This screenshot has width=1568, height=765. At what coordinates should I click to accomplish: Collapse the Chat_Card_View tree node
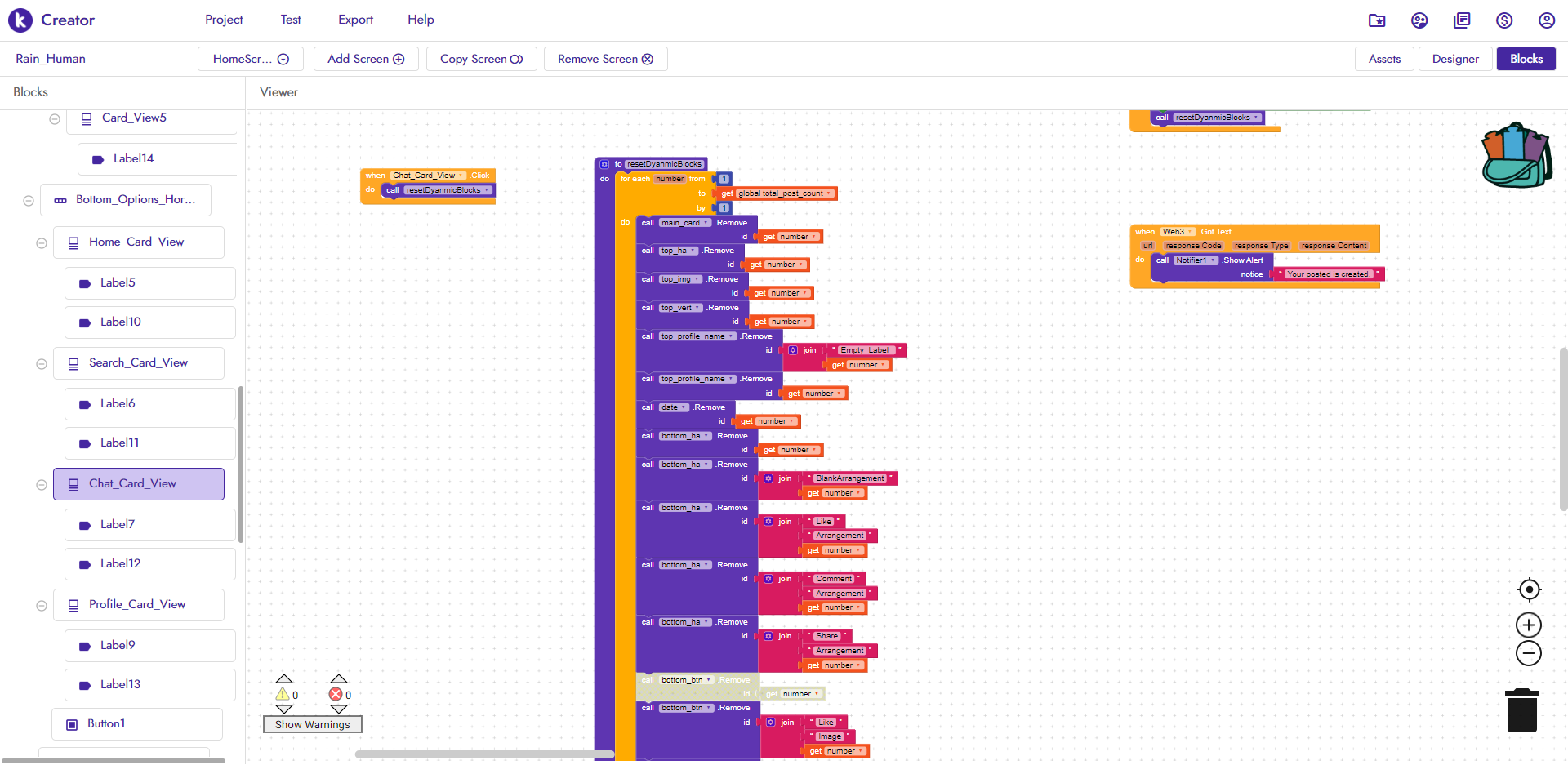pos(42,485)
